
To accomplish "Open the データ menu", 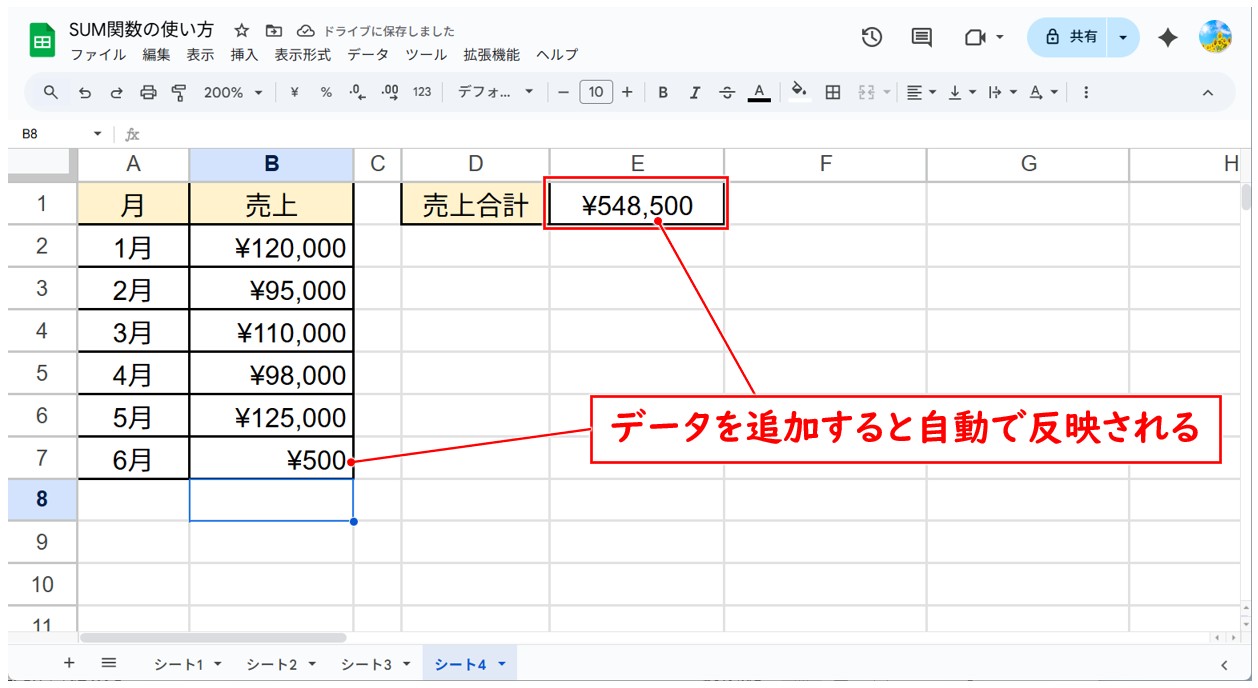I will coord(367,55).
